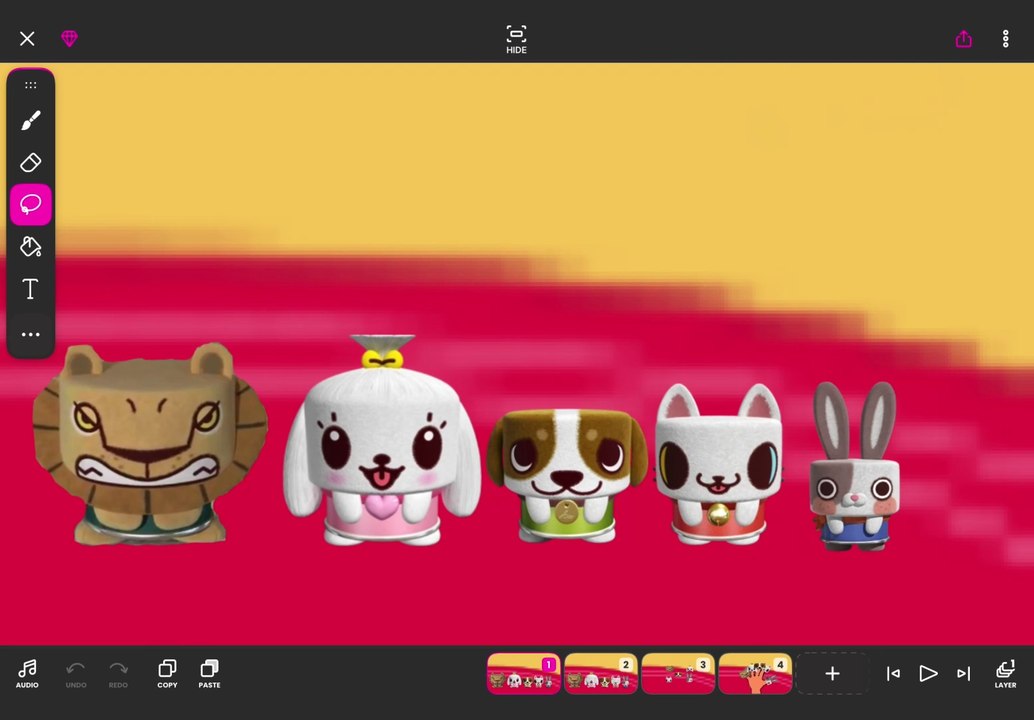Click the Undo button
This screenshot has height=720, width=1034.
(x=76, y=674)
